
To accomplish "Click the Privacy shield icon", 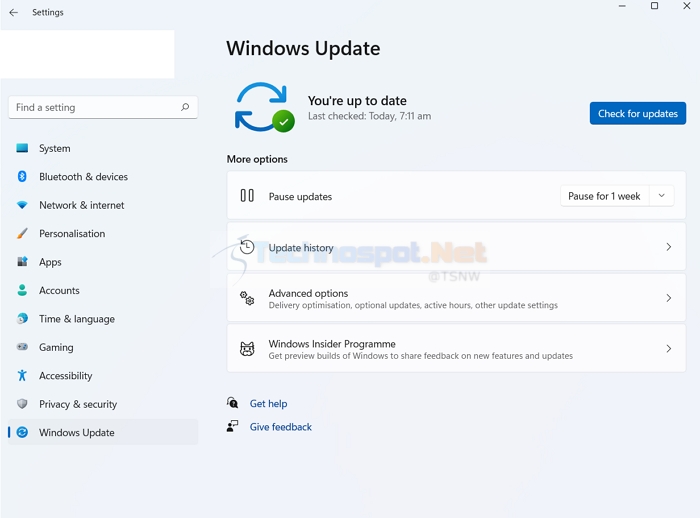I will click(x=22, y=404).
